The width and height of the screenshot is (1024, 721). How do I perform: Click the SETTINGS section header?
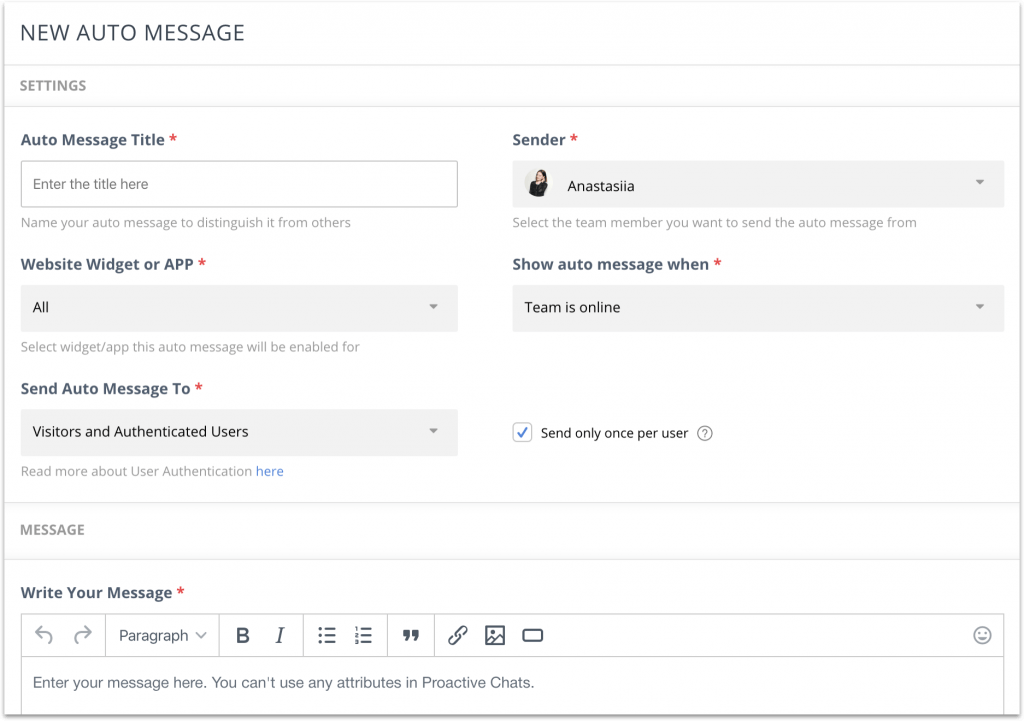point(52,86)
